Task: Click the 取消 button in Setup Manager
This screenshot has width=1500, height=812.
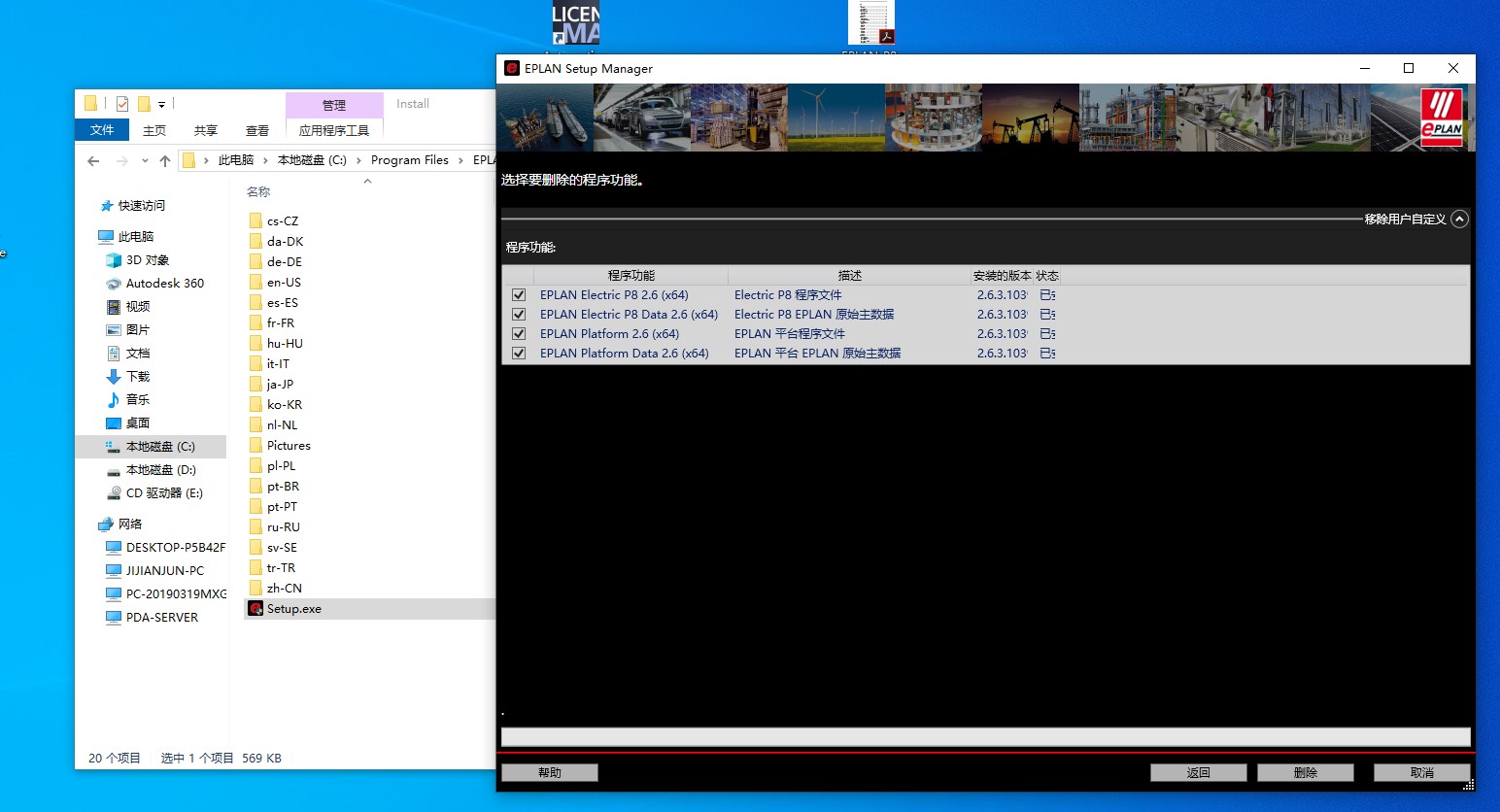Action: click(1422, 773)
